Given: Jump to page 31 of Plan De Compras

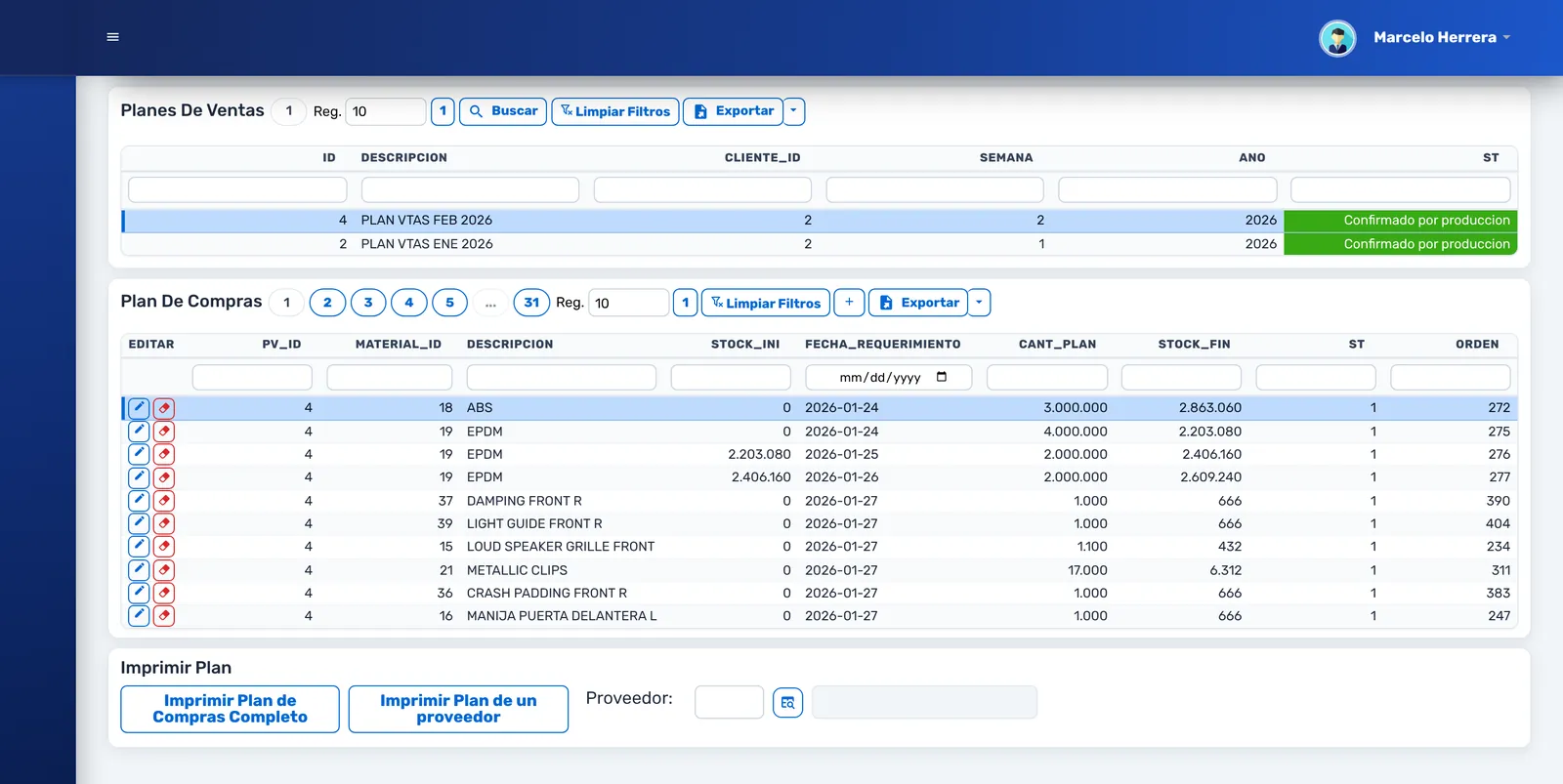Looking at the screenshot, I should (x=531, y=303).
